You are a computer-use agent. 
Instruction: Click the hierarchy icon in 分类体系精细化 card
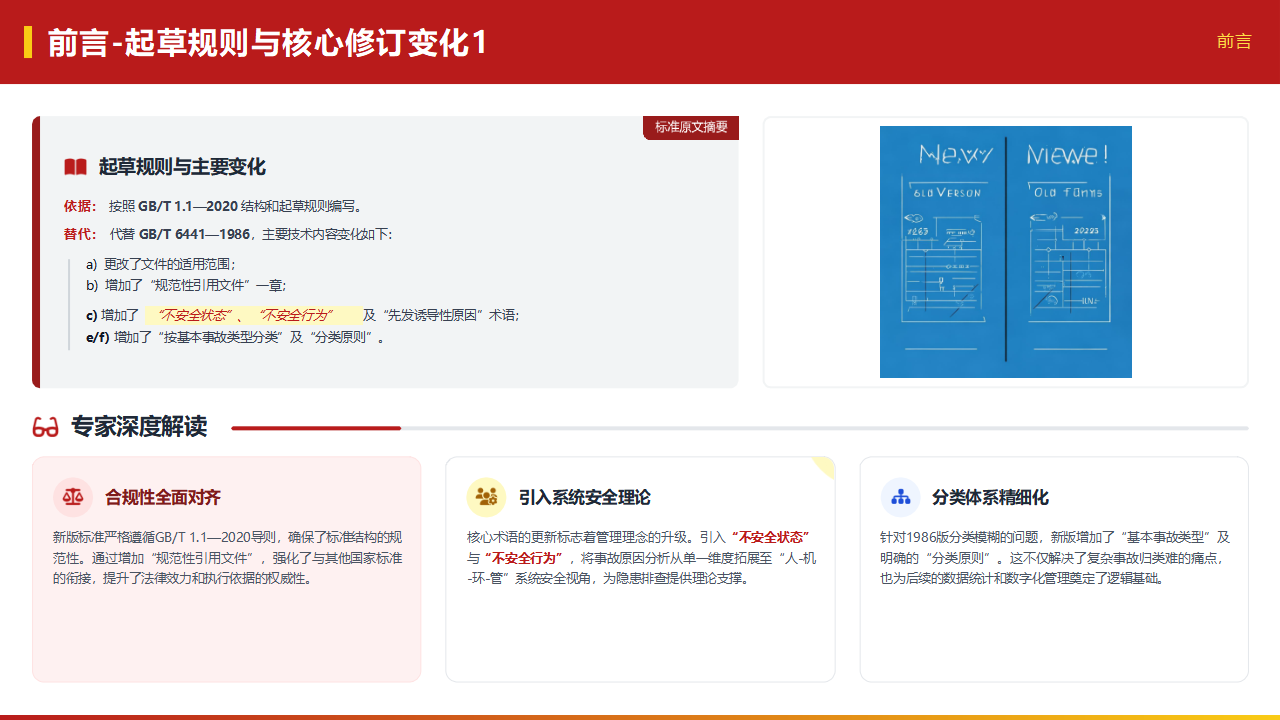(901, 497)
